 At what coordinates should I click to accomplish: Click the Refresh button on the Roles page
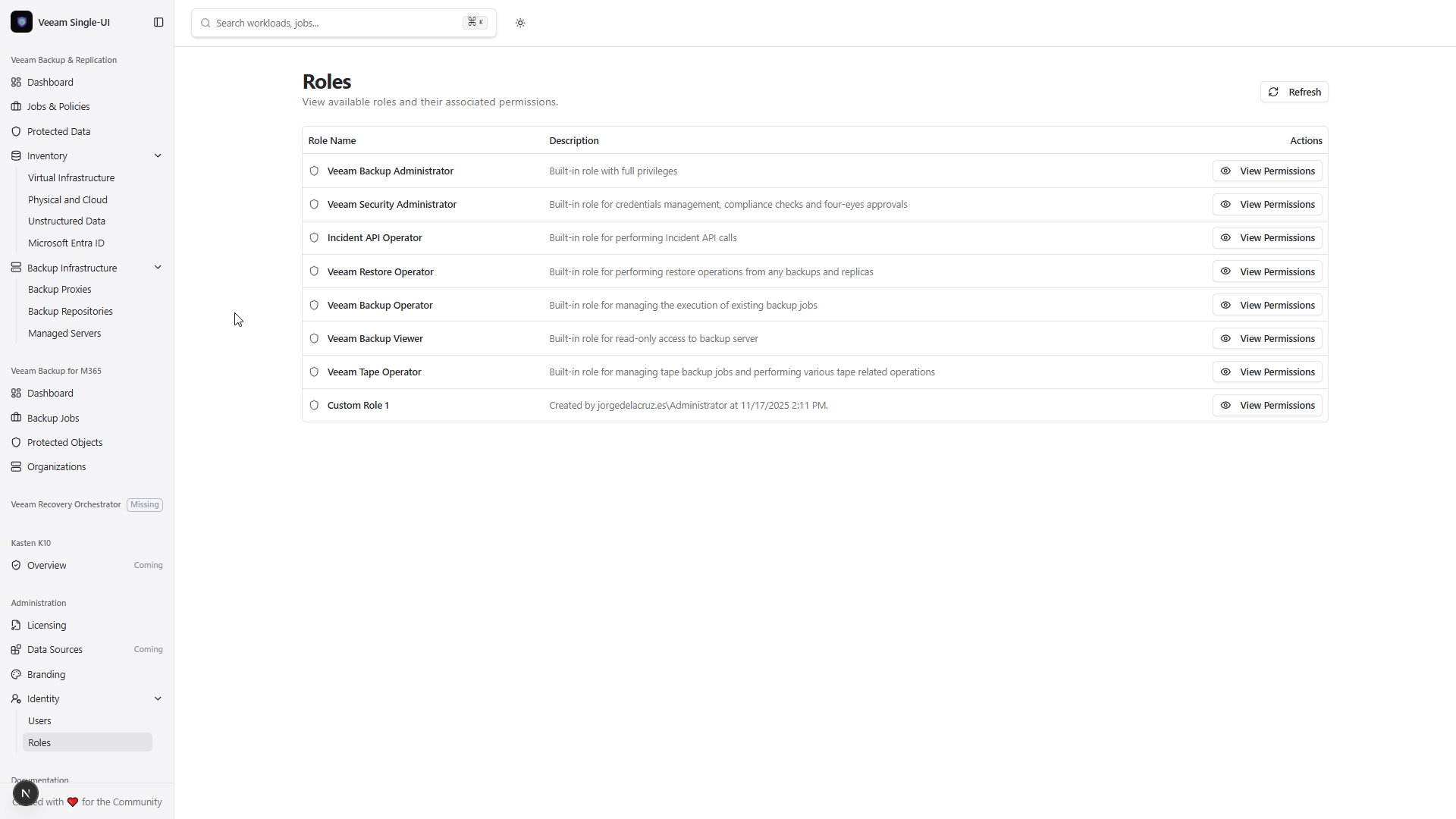click(x=1293, y=92)
